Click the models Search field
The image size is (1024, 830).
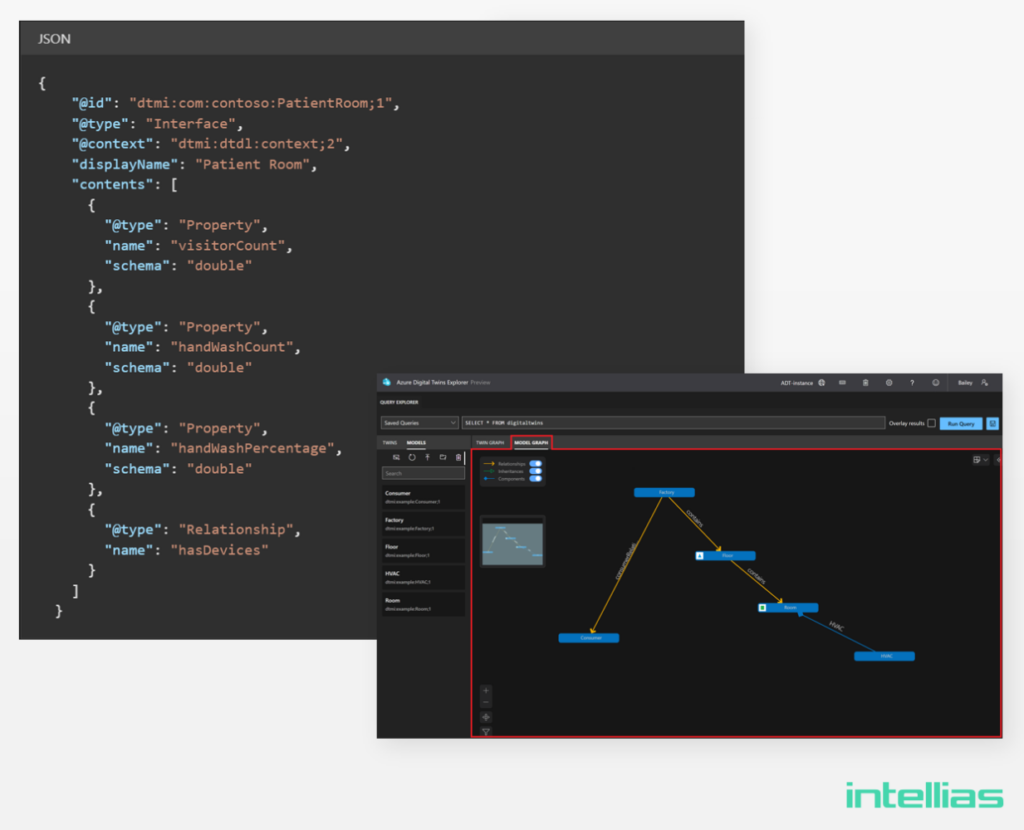pos(422,473)
